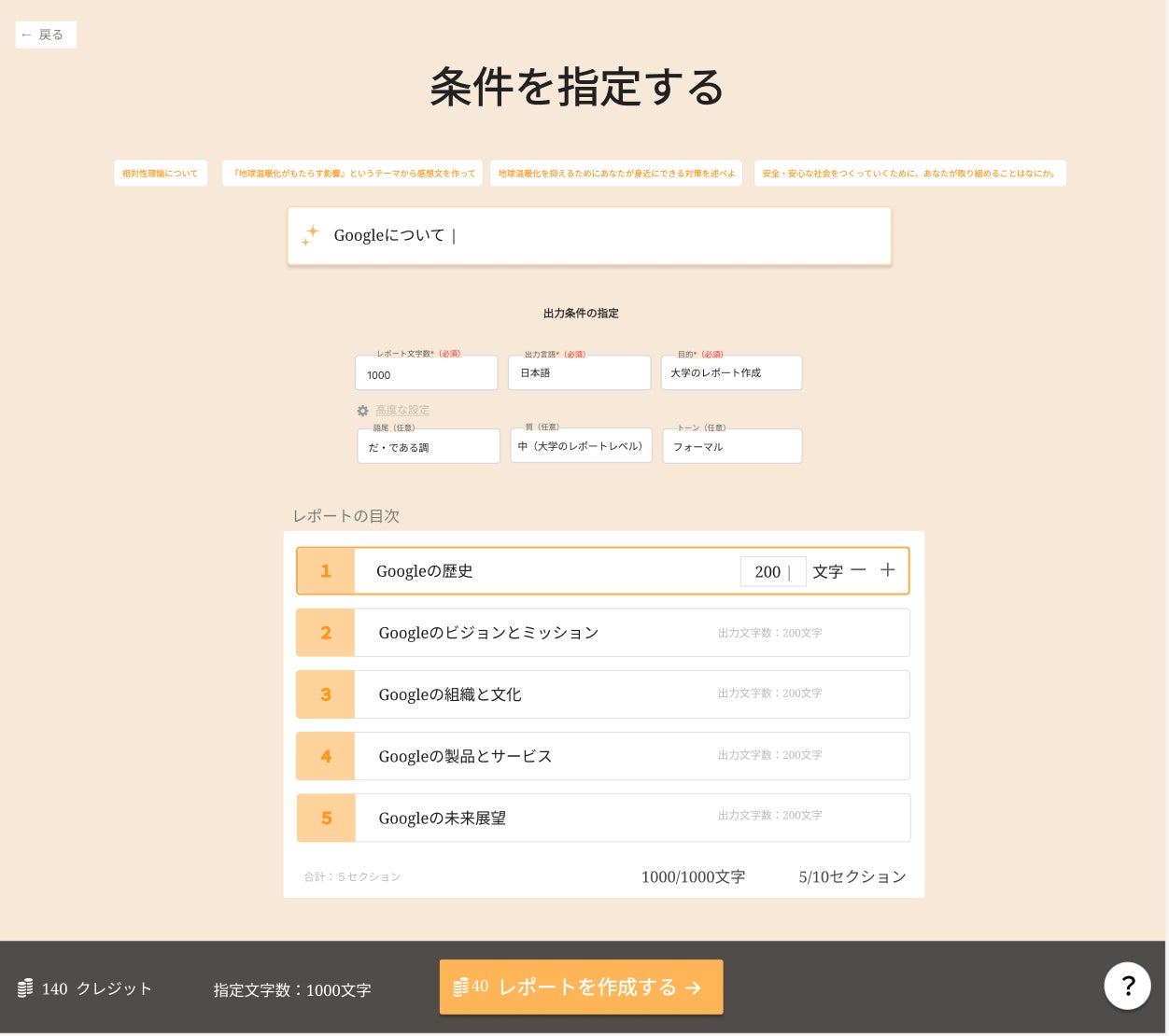Choose the 地球温暖化を抑えるために suggestion chip
Viewport: 1169px width, 1036px height.
point(616,174)
